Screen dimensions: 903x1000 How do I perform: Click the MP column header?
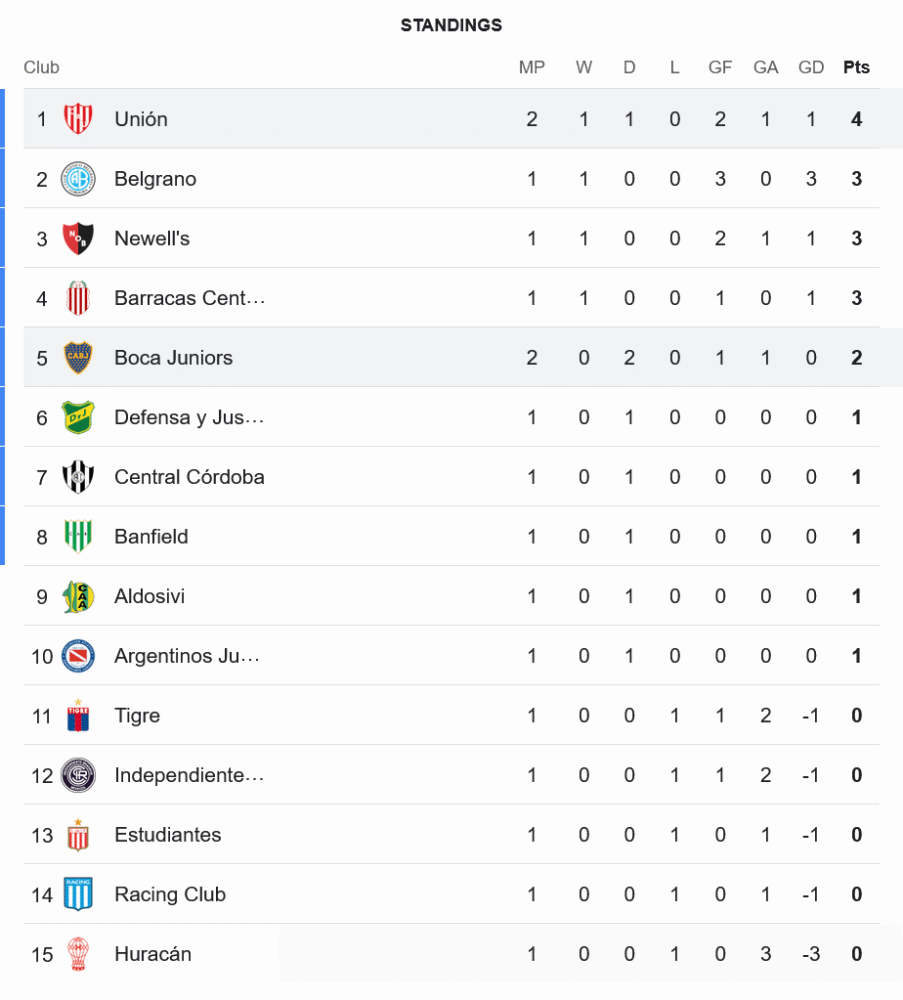click(x=531, y=68)
